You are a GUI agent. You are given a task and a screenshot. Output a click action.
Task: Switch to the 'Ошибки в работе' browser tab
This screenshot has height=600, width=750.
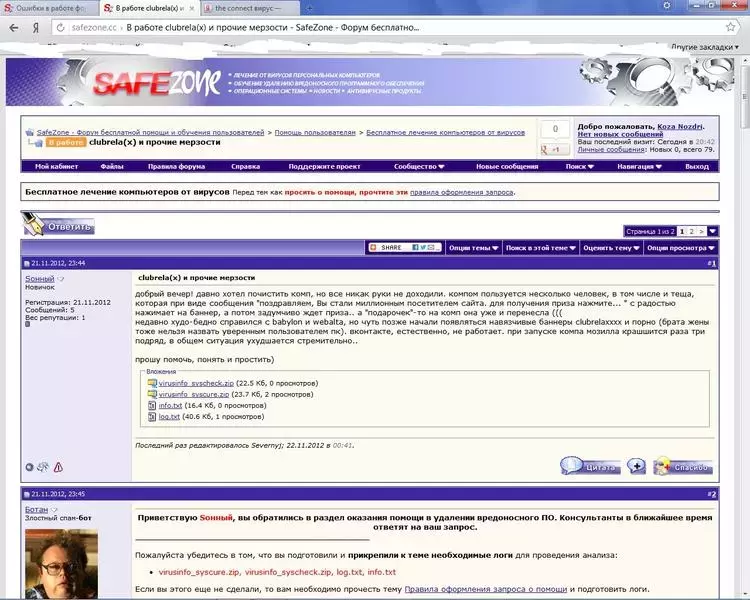click(x=49, y=8)
